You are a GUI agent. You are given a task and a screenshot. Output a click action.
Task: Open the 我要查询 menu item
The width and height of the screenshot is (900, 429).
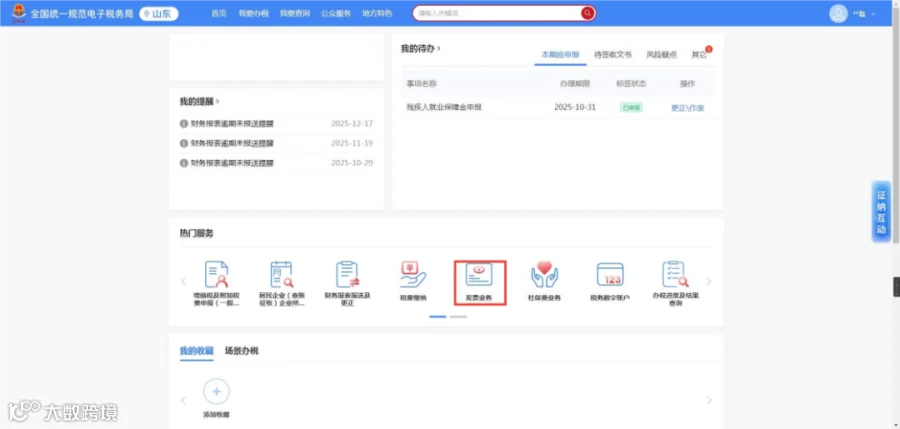[295, 13]
